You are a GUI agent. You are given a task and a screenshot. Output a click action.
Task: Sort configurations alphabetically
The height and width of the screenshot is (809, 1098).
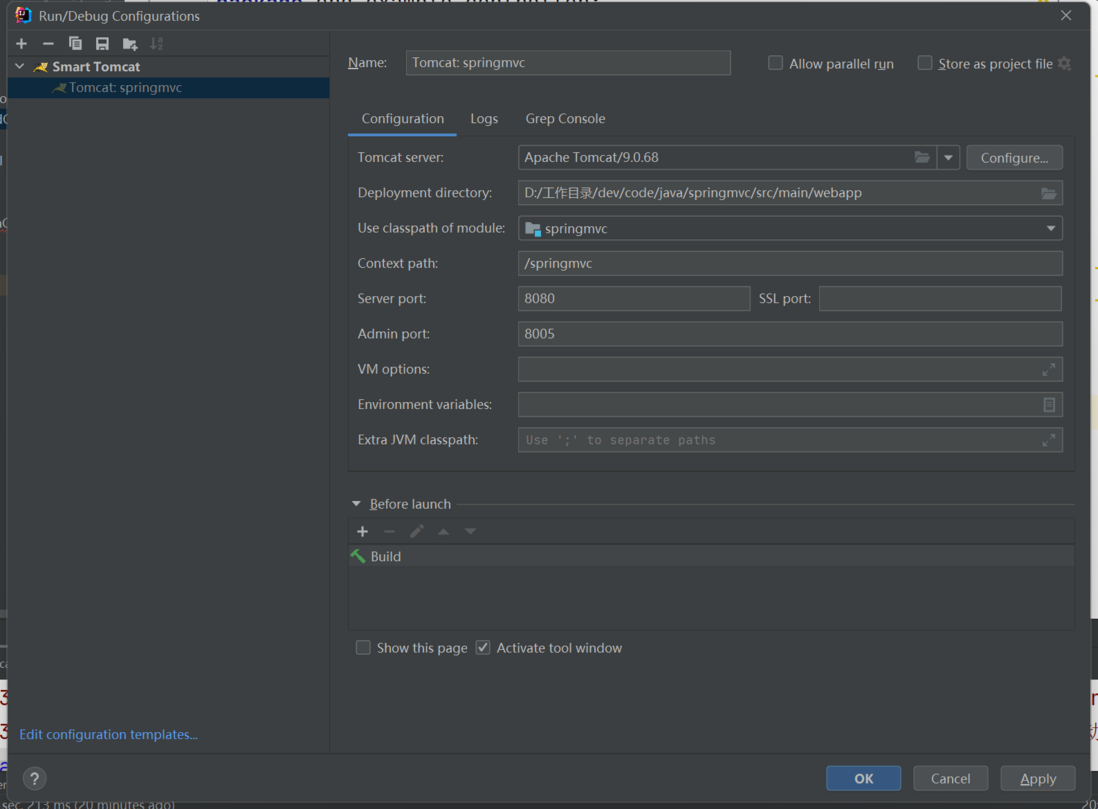pos(156,43)
